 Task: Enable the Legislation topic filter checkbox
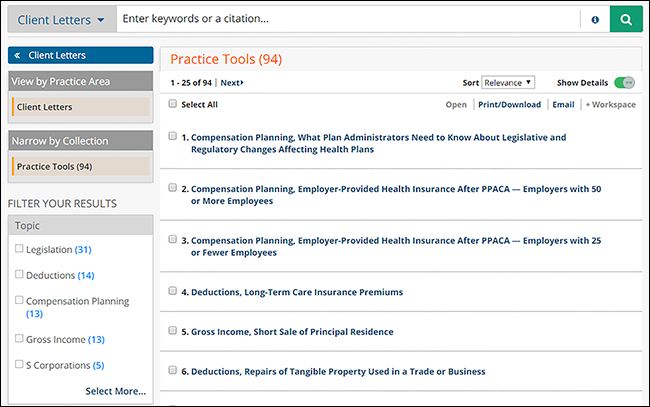[x=19, y=248]
